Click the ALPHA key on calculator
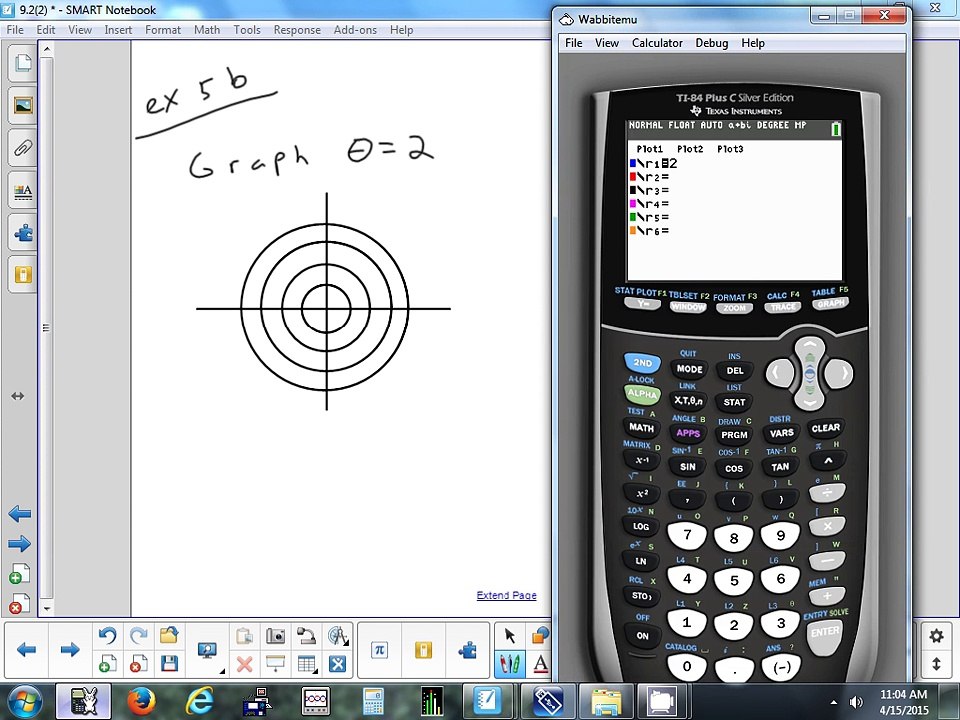The height and width of the screenshot is (720, 960). (642, 394)
